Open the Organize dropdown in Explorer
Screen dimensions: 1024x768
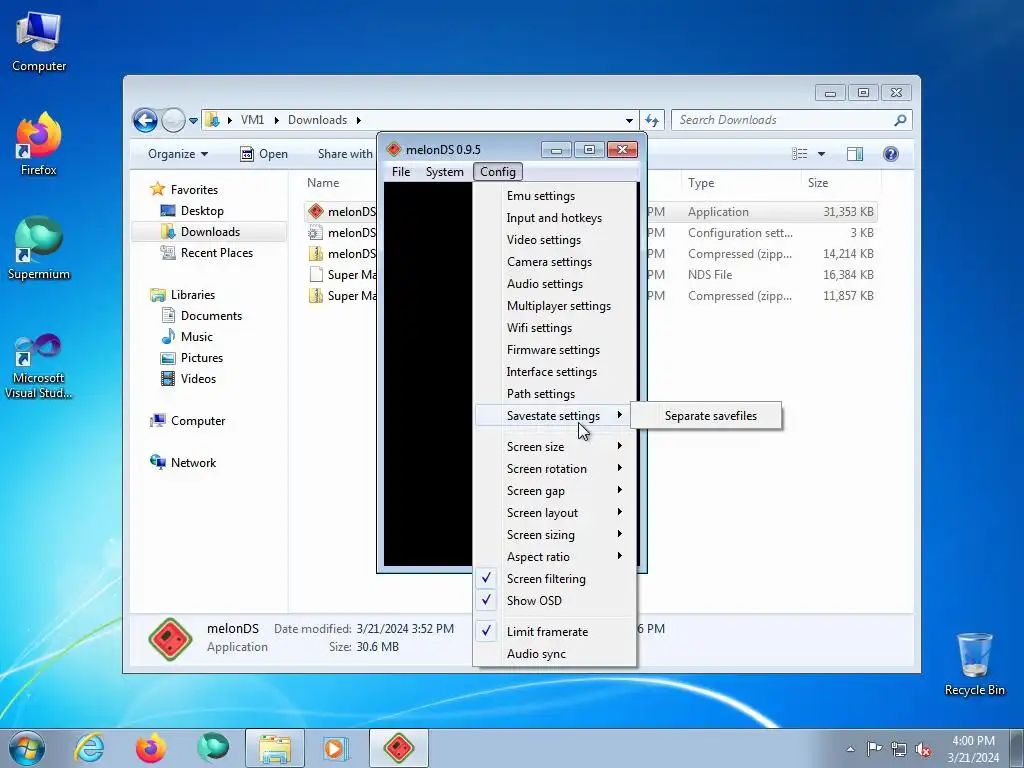tap(178, 154)
